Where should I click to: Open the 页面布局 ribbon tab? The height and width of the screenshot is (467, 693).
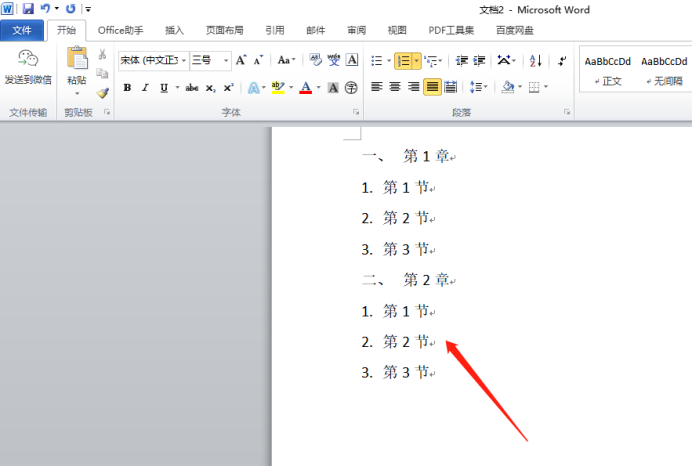click(x=224, y=30)
